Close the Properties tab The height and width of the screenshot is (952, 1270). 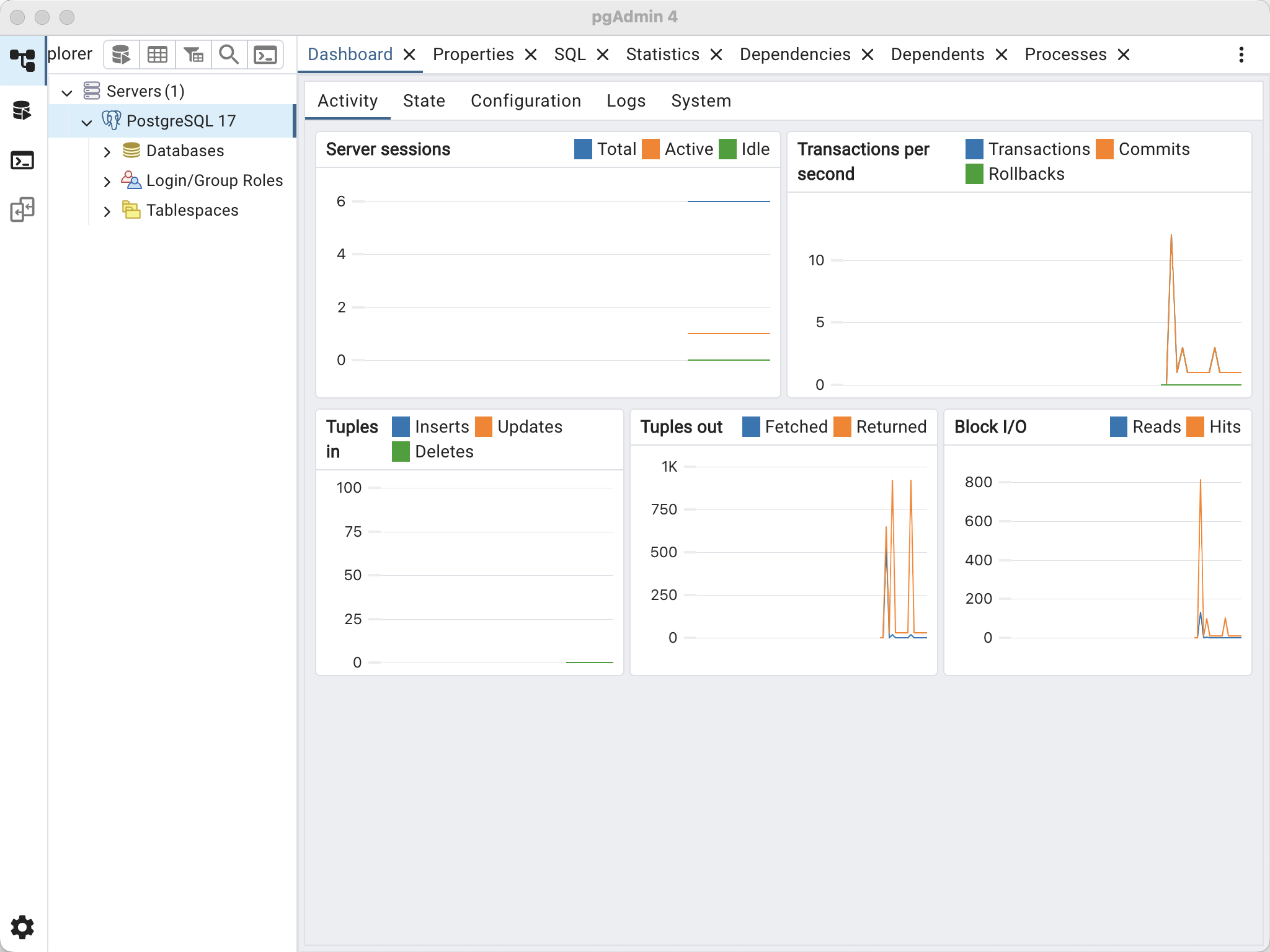pos(531,55)
